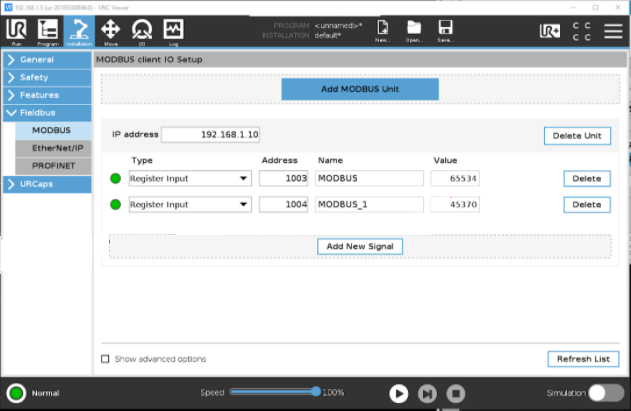Click the Value field showing 65534
This screenshot has height=411, width=631.
pos(455,178)
